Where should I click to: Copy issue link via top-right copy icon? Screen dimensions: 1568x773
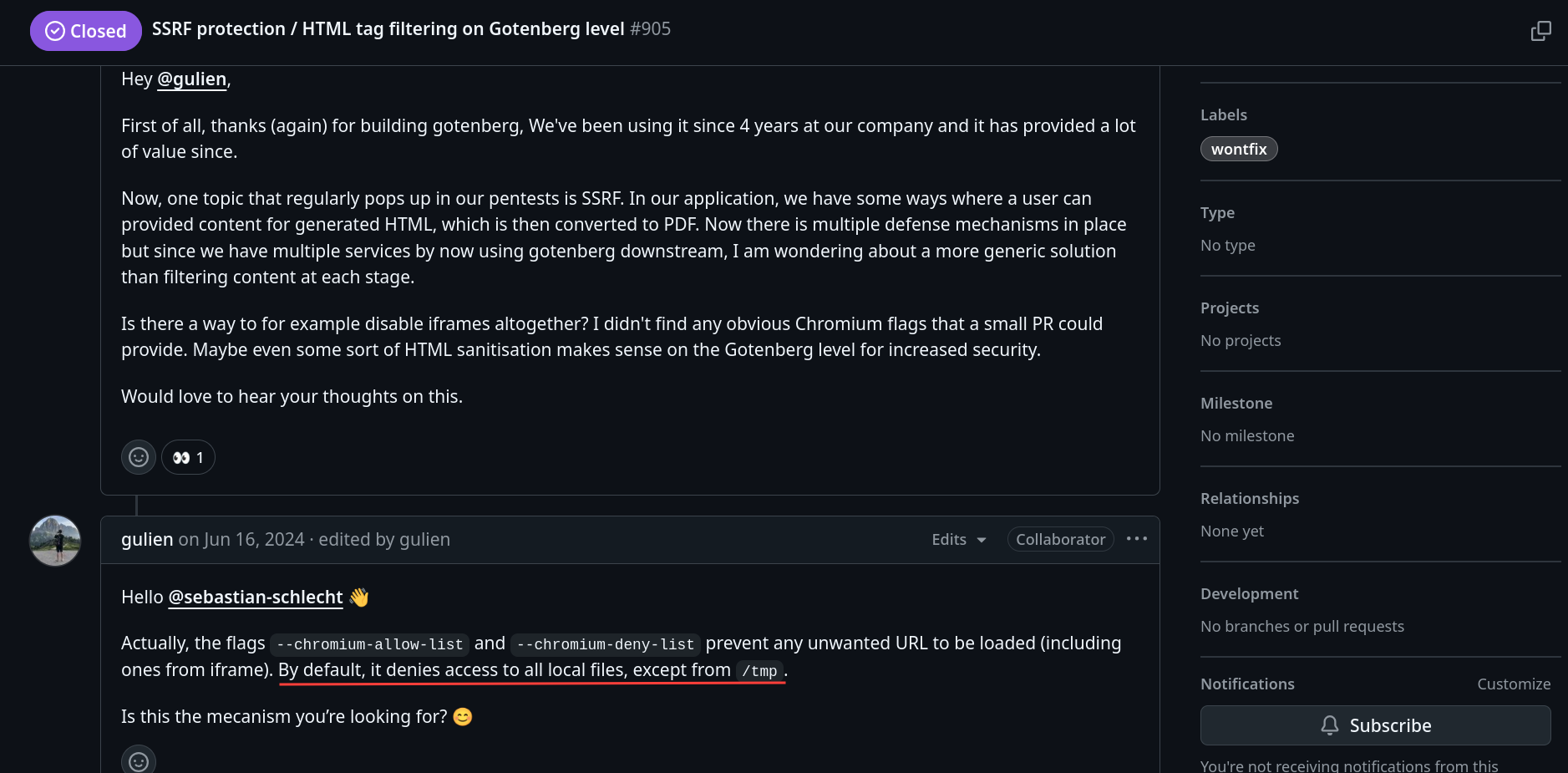click(x=1540, y=31)
